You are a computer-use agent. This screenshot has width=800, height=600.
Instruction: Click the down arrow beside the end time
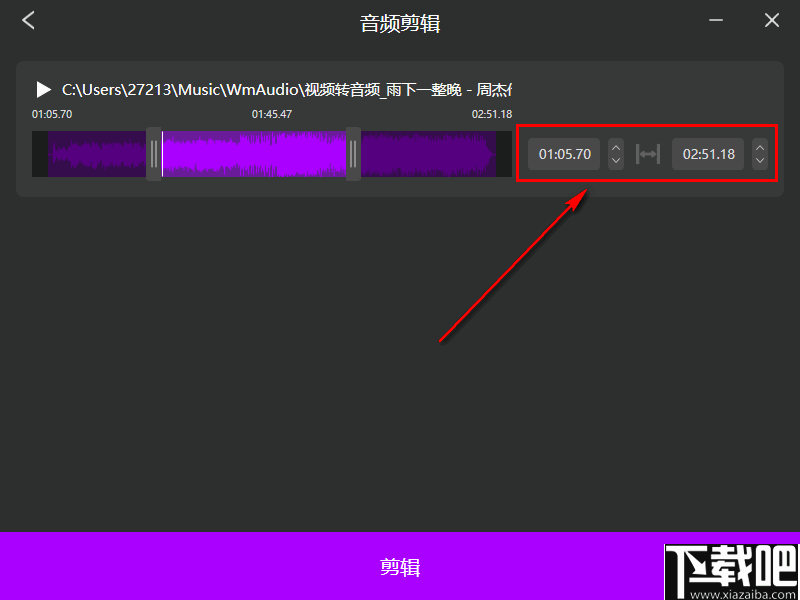760,160
